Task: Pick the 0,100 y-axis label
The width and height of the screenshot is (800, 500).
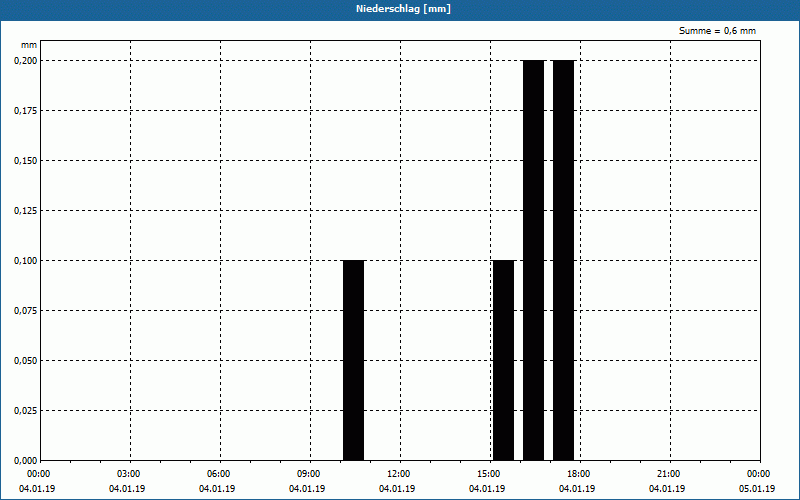Action: click(x=26, y=261)
